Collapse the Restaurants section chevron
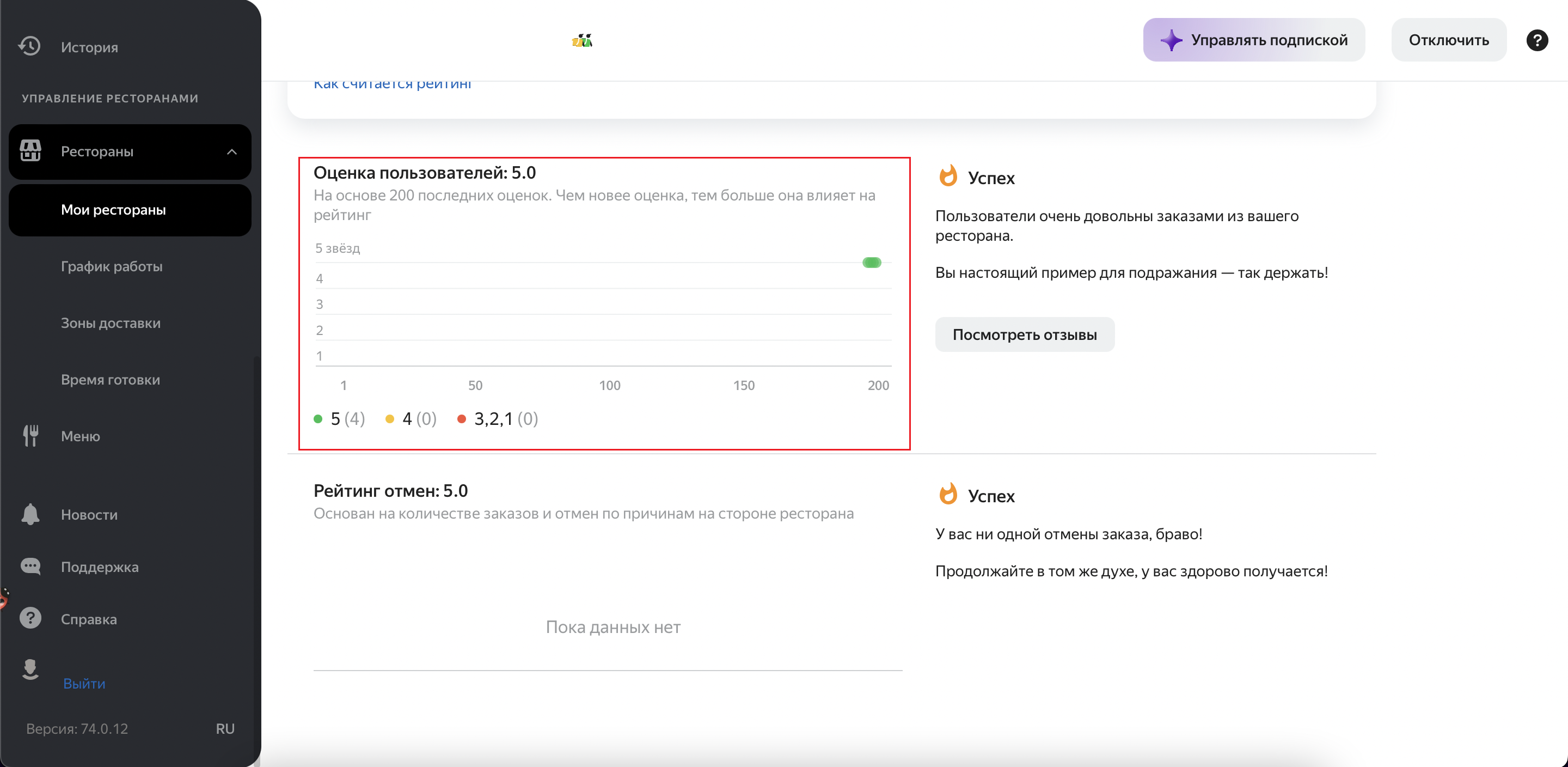Image resolution: width=1568 pixels, height=767 pixels. [x=232, y=151]
